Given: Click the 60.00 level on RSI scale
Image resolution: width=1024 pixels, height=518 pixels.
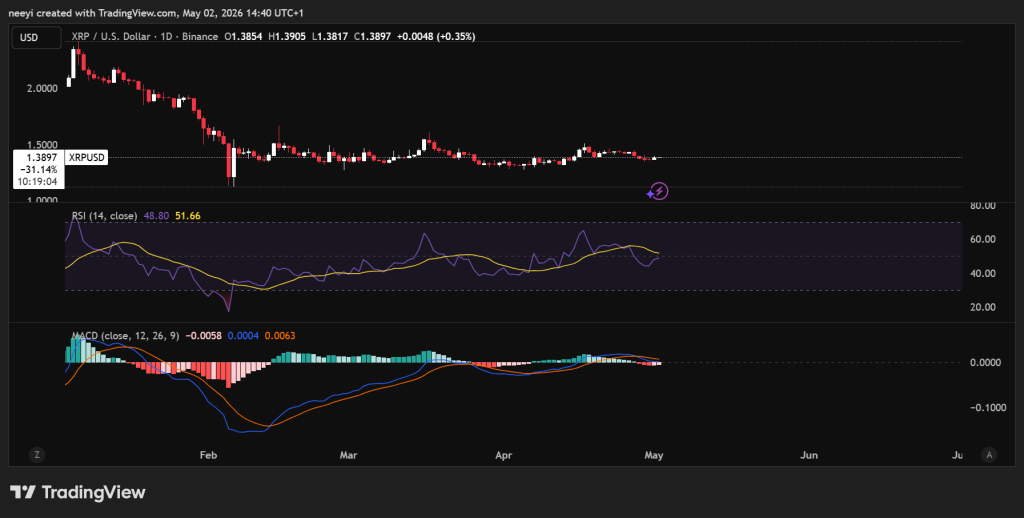Looking at the screenshot, I should (982, 239).
